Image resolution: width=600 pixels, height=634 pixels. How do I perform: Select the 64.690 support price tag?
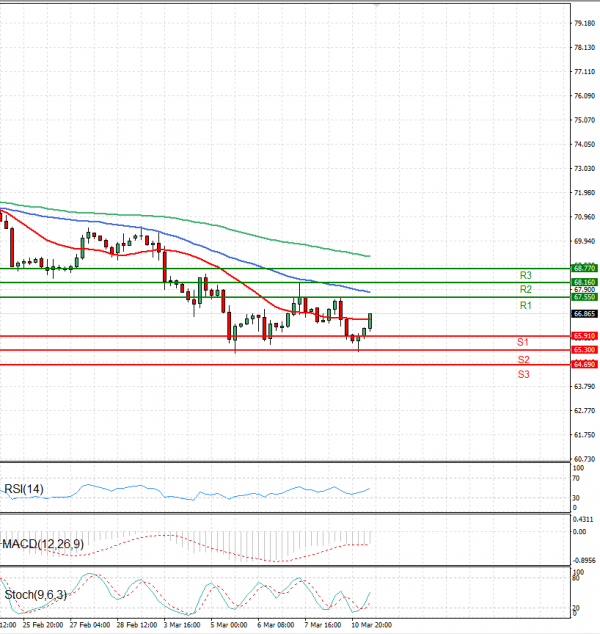(x=584, y=365)
